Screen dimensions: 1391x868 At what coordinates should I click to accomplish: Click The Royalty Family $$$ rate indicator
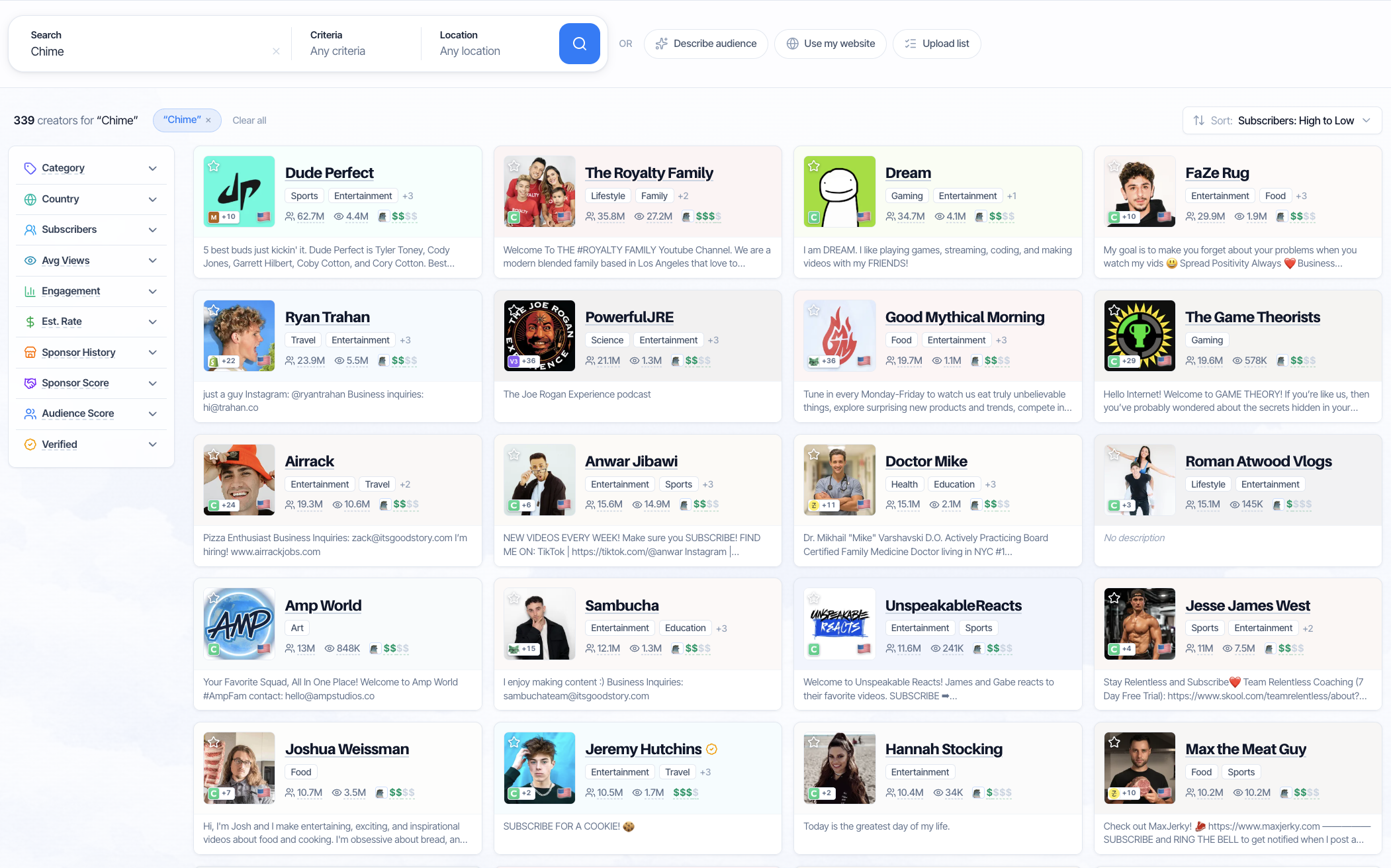[x=708, y=216]
